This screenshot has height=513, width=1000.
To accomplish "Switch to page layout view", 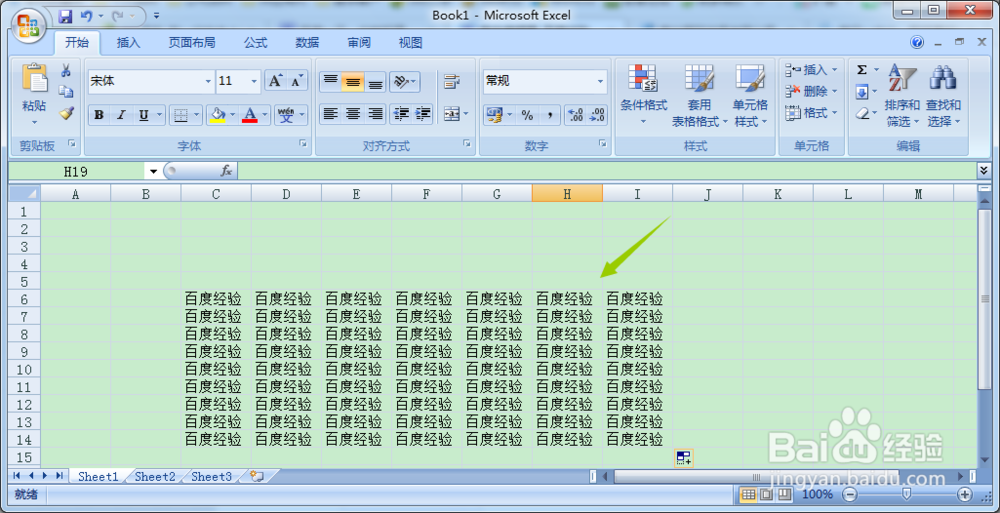I will click(767, 494).
